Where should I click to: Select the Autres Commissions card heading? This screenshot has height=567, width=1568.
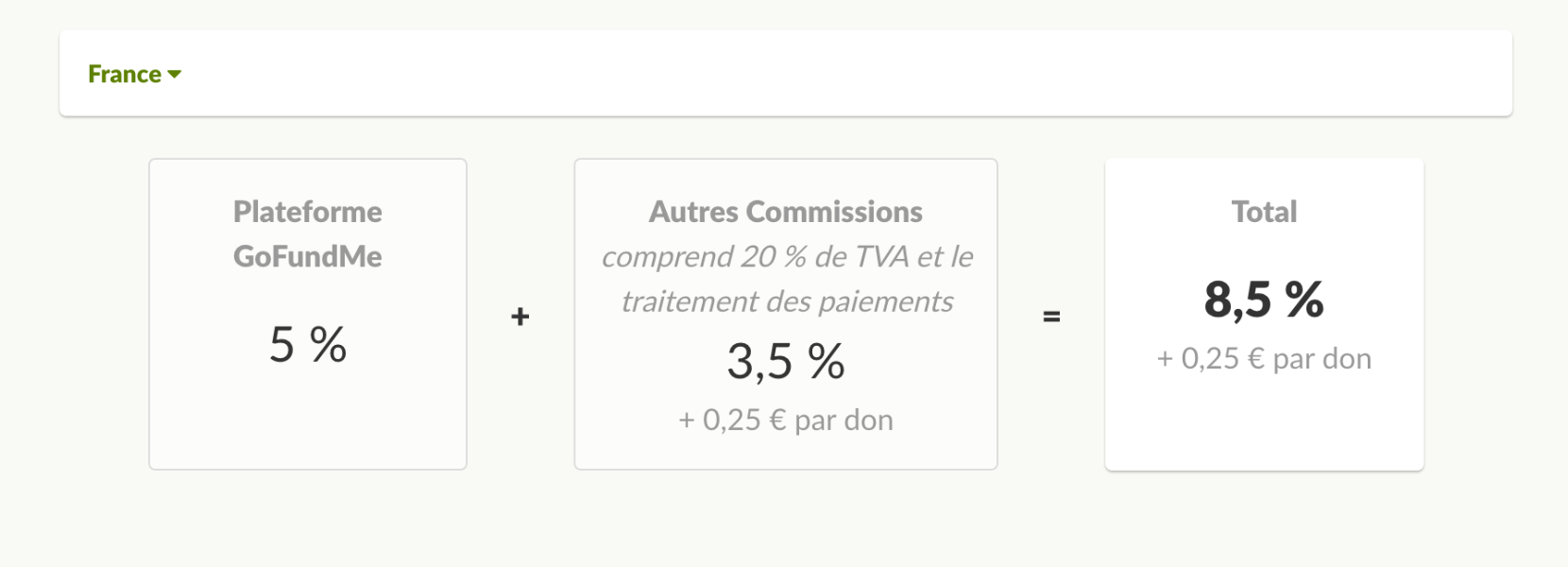coord(786,212)
